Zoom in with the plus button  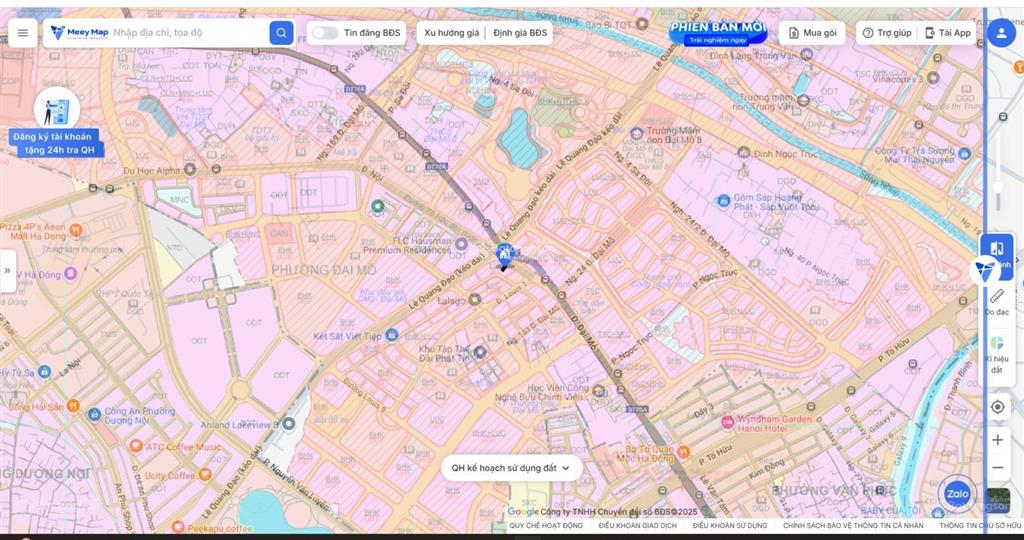(x=997, y=440)
